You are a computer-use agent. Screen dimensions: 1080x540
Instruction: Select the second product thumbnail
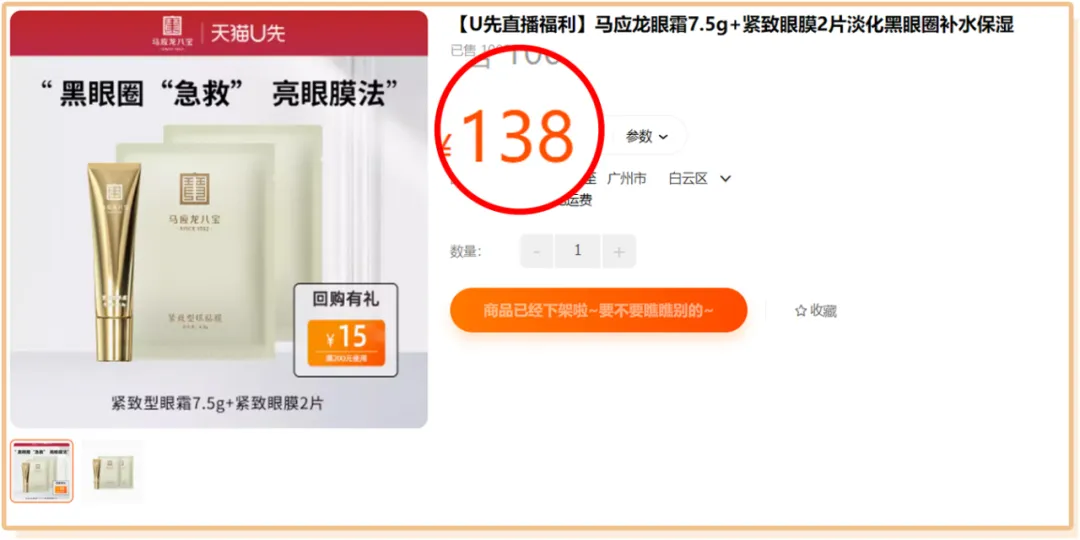pos(113,471)
